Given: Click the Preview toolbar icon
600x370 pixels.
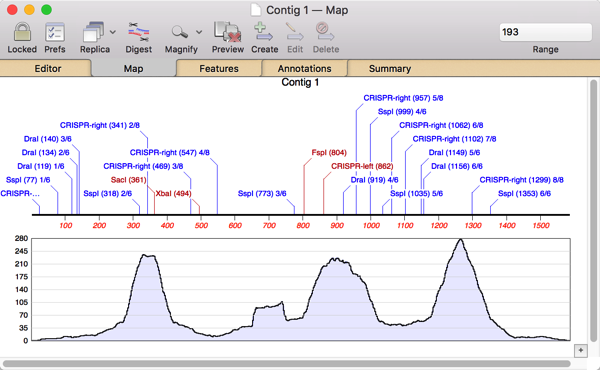Looking at the screenshot, I should pos(228,32).
